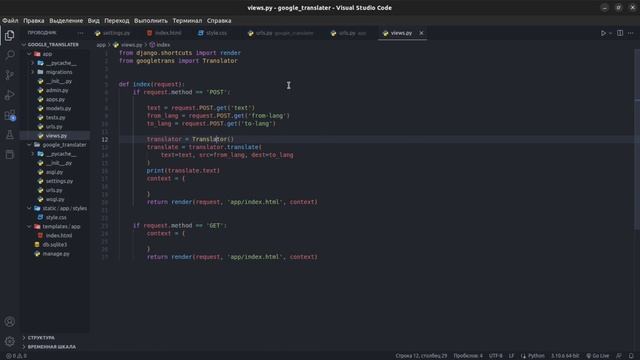Image resolution: width=640 pixels, height=360 pixels.
Task: Open models.py in Explorer
Action: (58, 109)
